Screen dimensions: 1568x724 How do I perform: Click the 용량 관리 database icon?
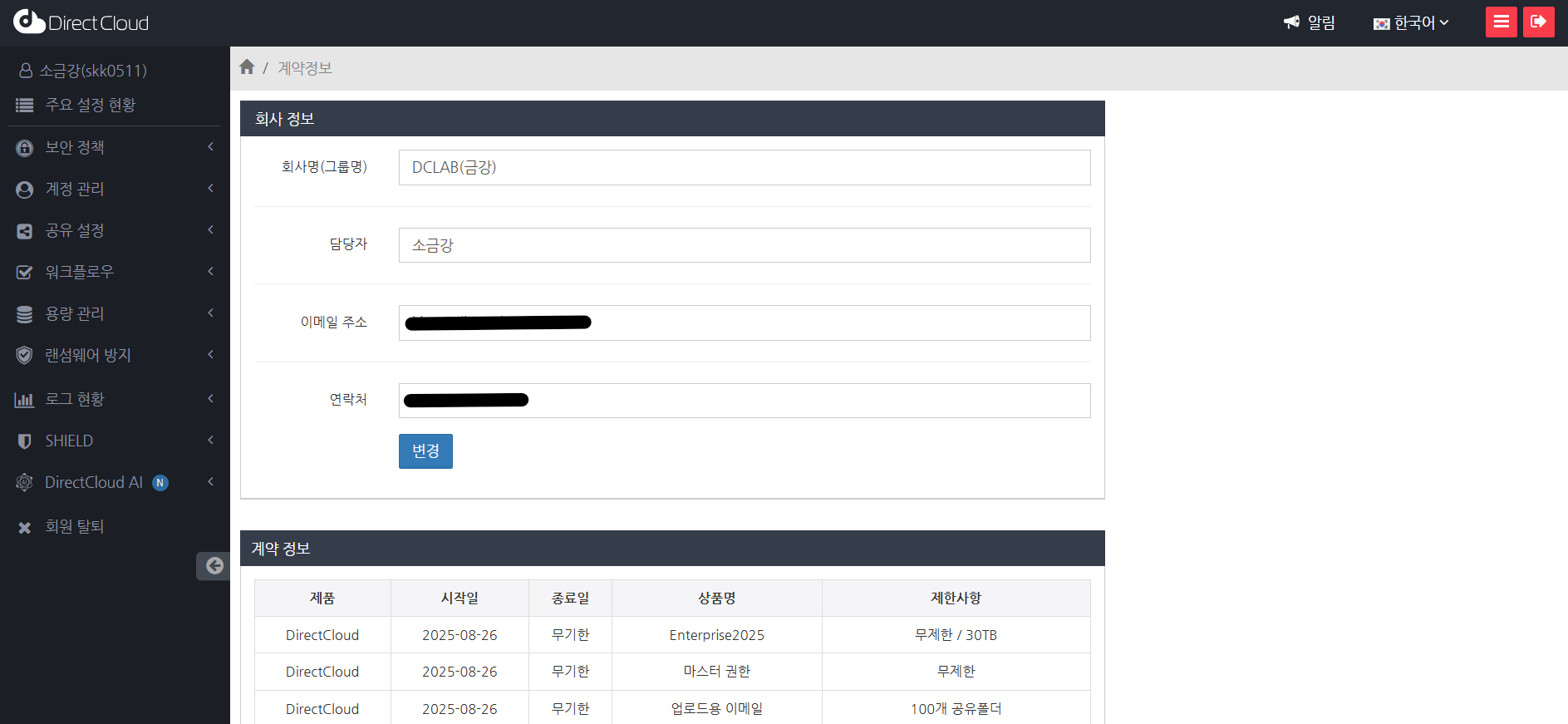click(x=25, y=314)
